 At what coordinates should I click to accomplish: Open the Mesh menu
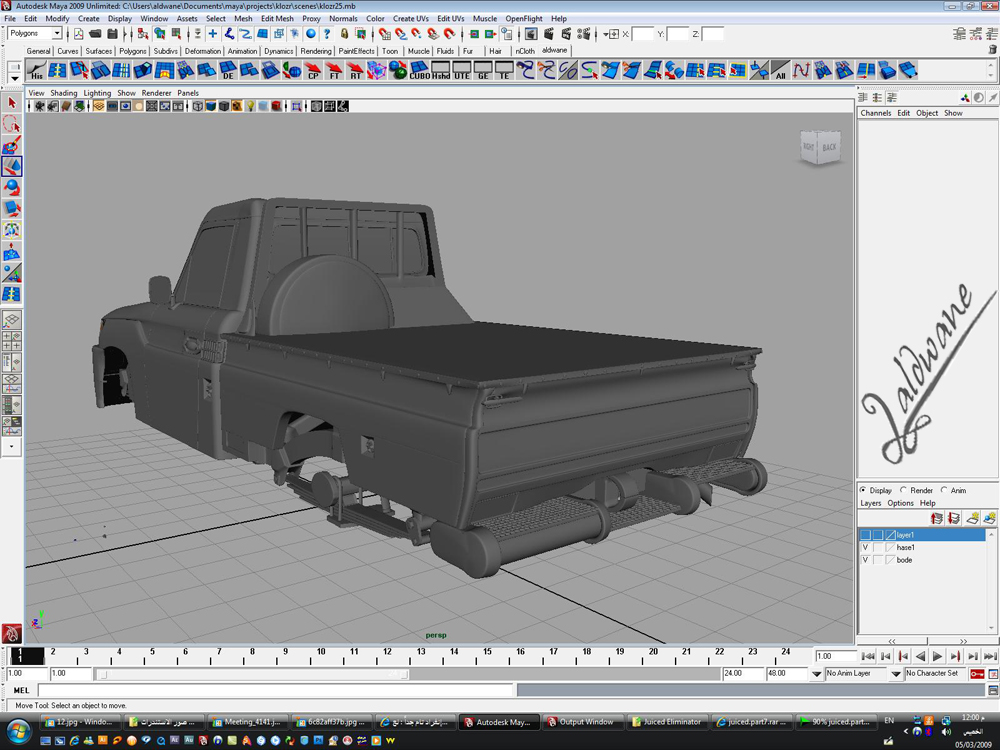pyautogui.click(x=243, y=18)
